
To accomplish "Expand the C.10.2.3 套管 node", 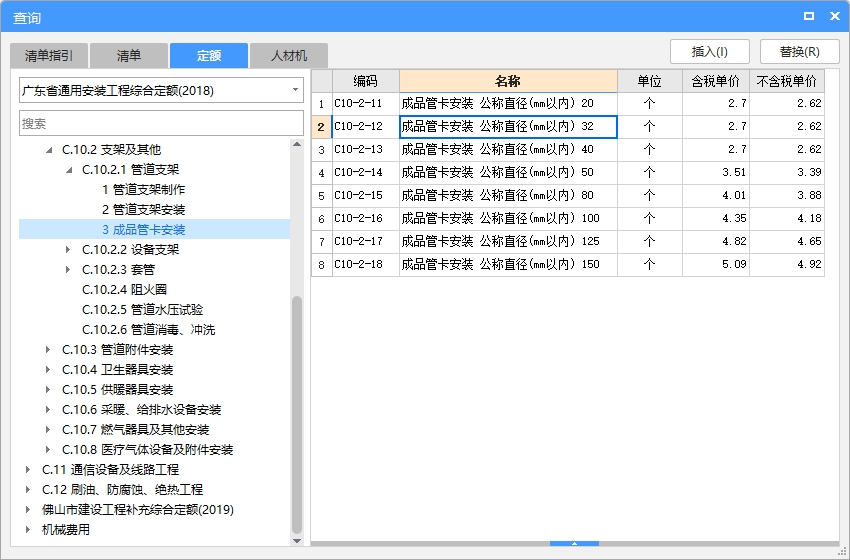I will [x=68, y=269].
